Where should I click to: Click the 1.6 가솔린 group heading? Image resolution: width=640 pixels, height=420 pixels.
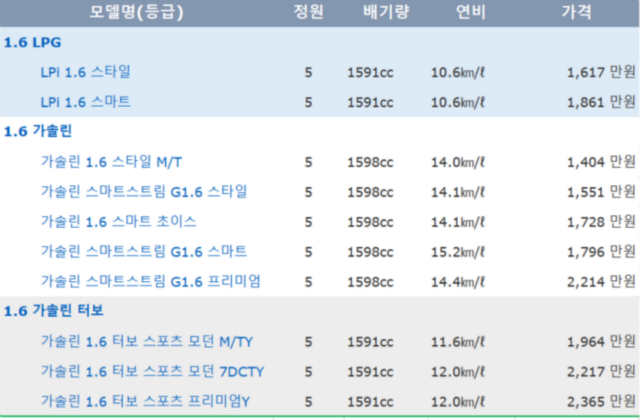38,131
